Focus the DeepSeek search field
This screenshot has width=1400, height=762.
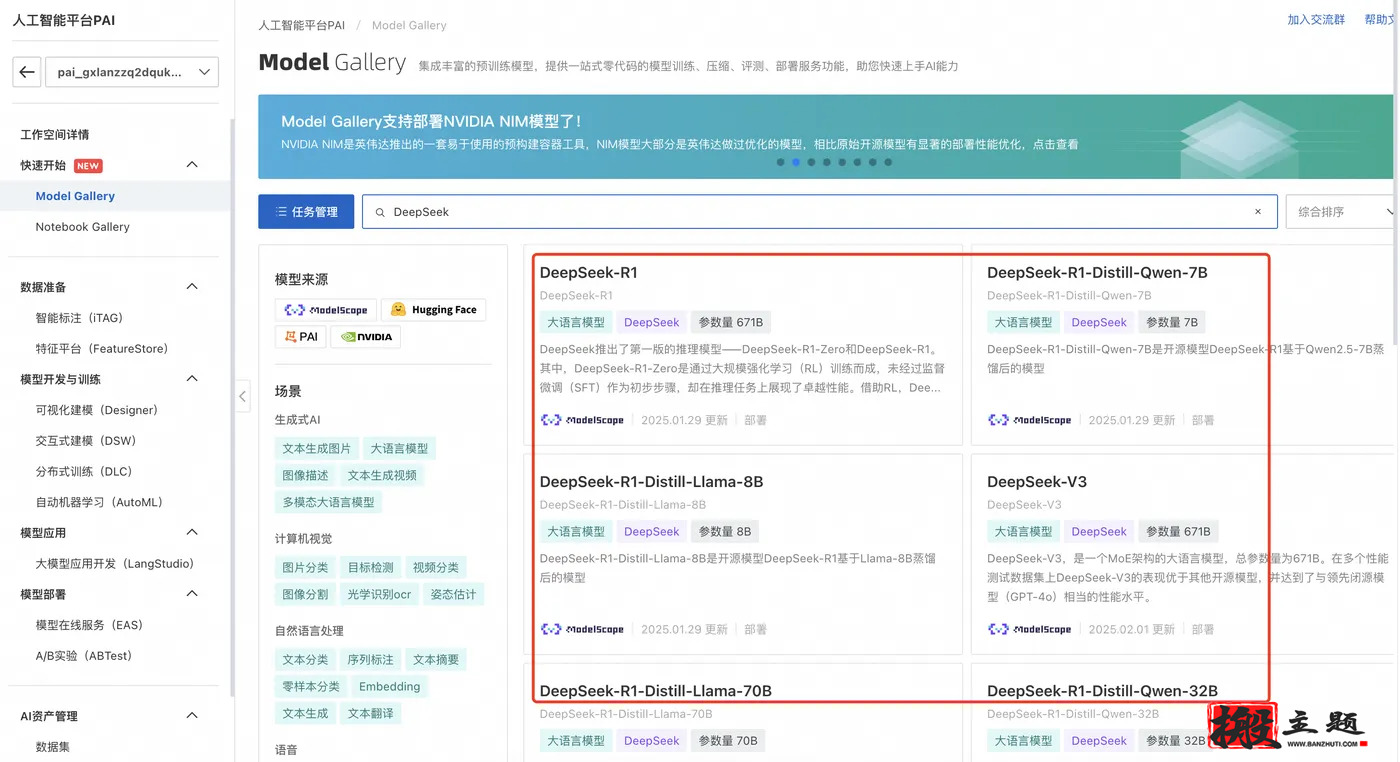point(819,212)
